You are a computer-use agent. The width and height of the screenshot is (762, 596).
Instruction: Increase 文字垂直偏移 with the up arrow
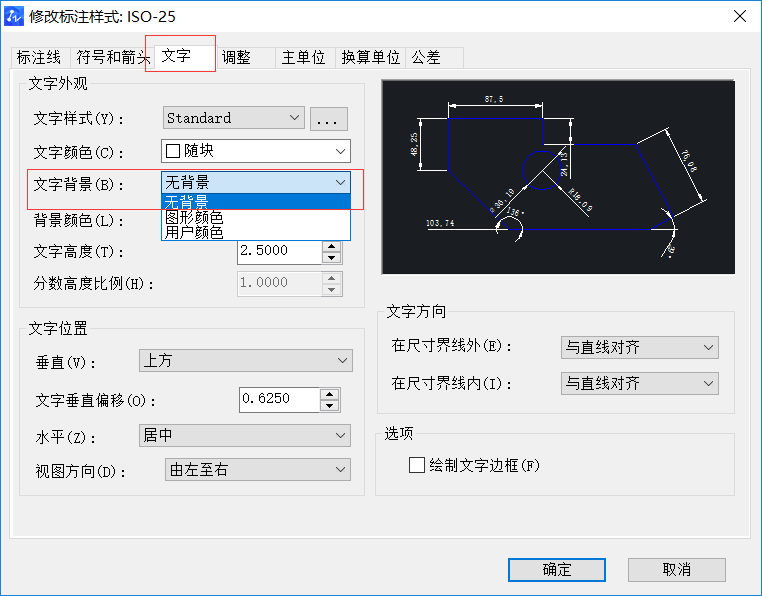click(329, 394)
